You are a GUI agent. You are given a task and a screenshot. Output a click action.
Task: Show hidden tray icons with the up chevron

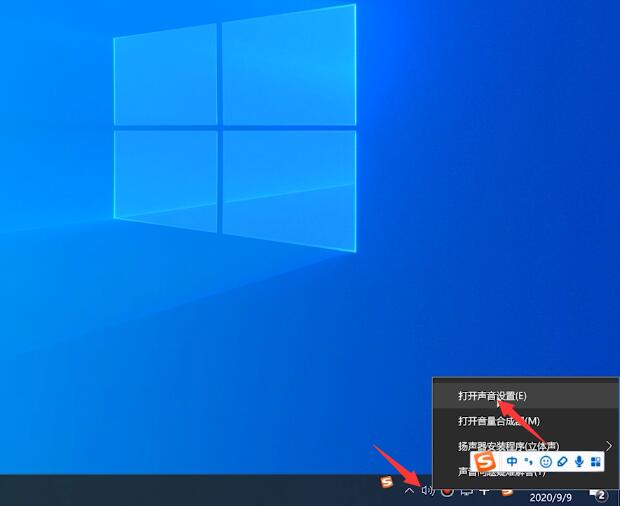coord(410,491)
